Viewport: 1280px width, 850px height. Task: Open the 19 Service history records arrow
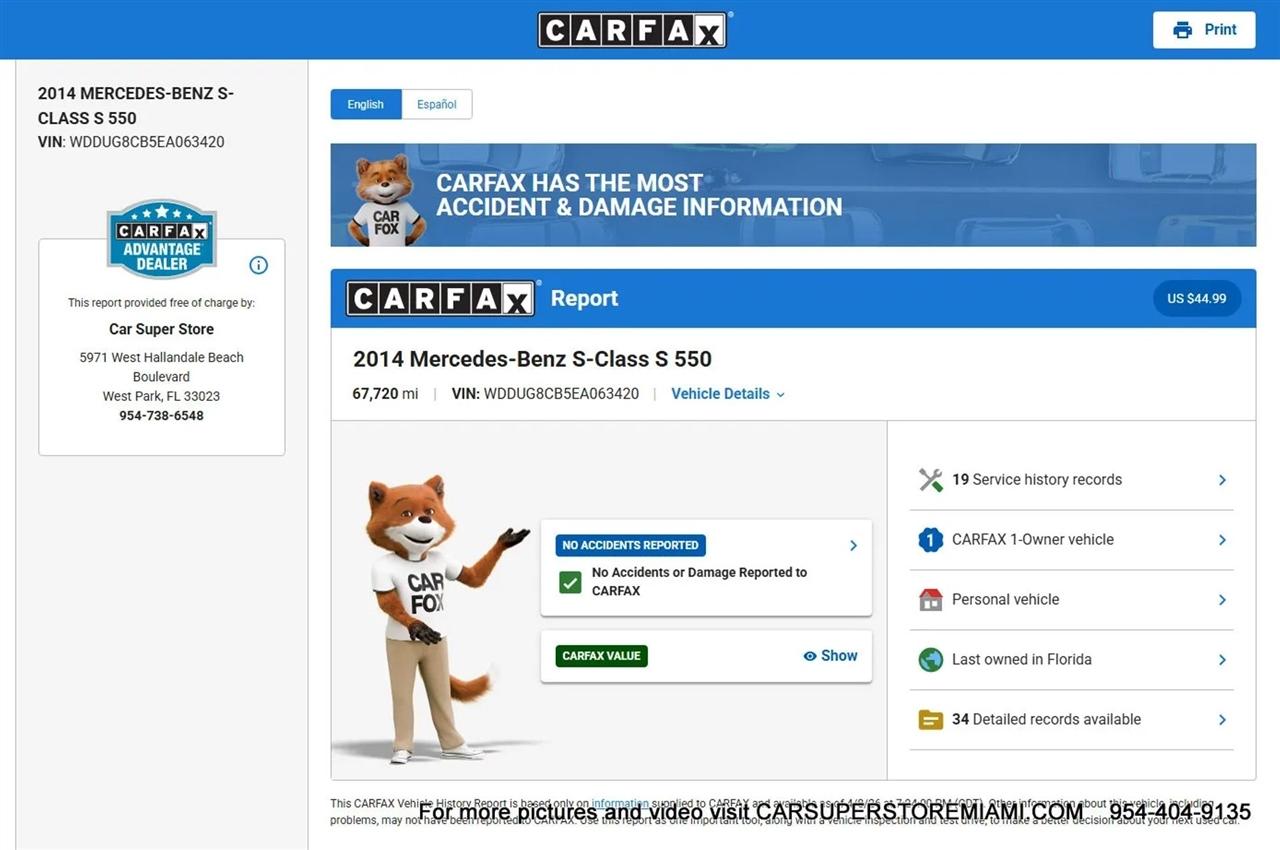1222,480
